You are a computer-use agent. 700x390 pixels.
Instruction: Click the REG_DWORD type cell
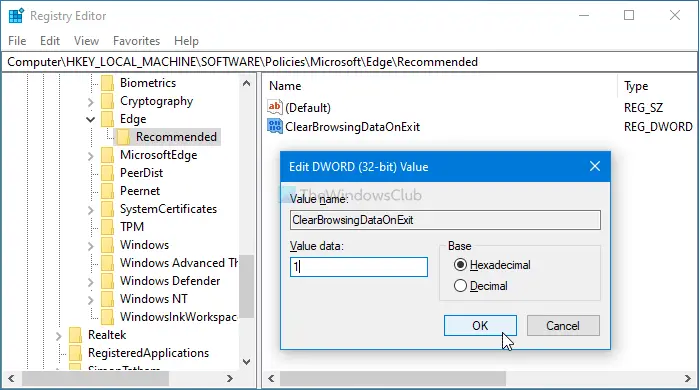pyautogui.click(x=658, y=127)
